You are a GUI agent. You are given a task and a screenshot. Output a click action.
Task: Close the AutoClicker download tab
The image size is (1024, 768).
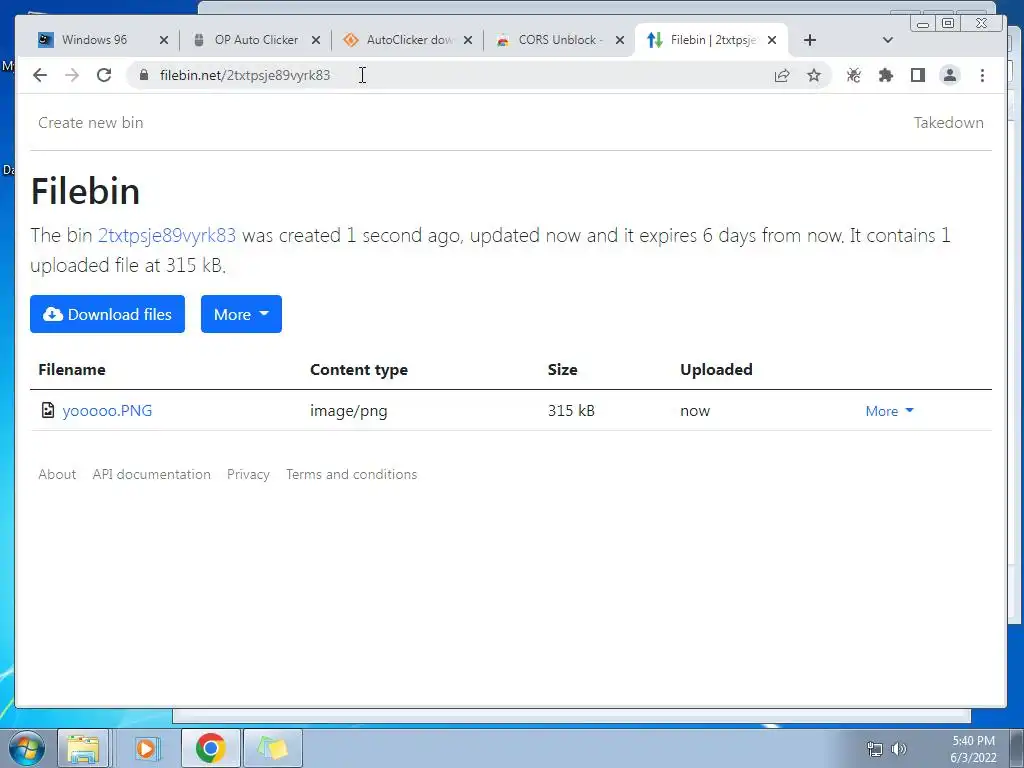pyautogui.click(x=468, y=40)
